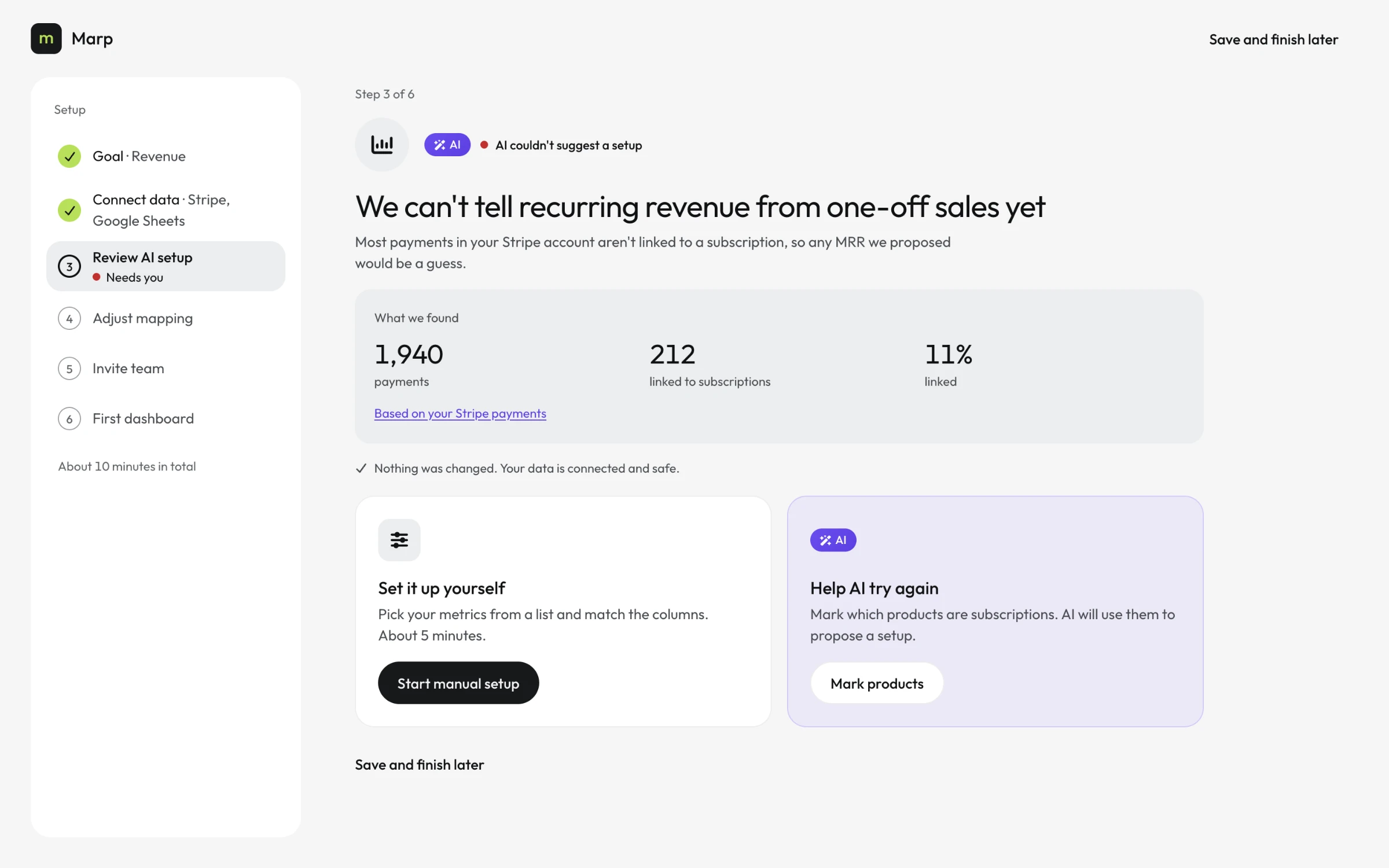Select the Review AI setup step
Screen dimensions: 1389x868
pyautogui.click(x=166, y=266)
